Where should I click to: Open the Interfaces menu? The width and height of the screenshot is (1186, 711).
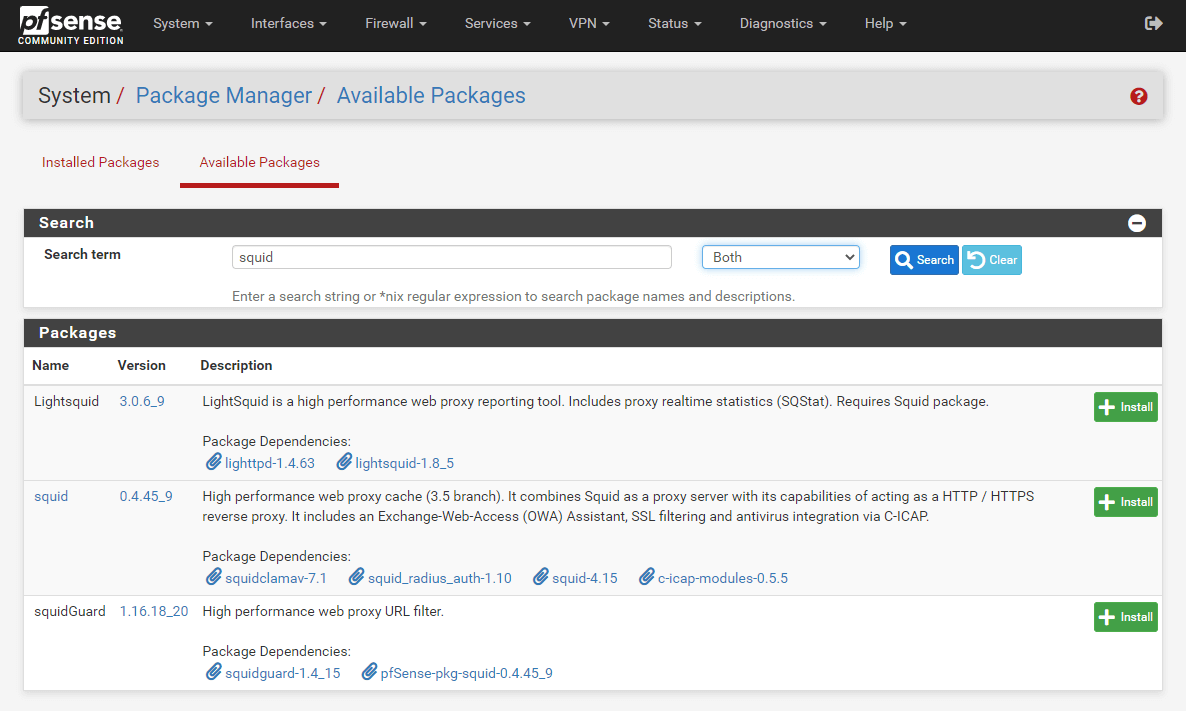[x=289, y=23]
